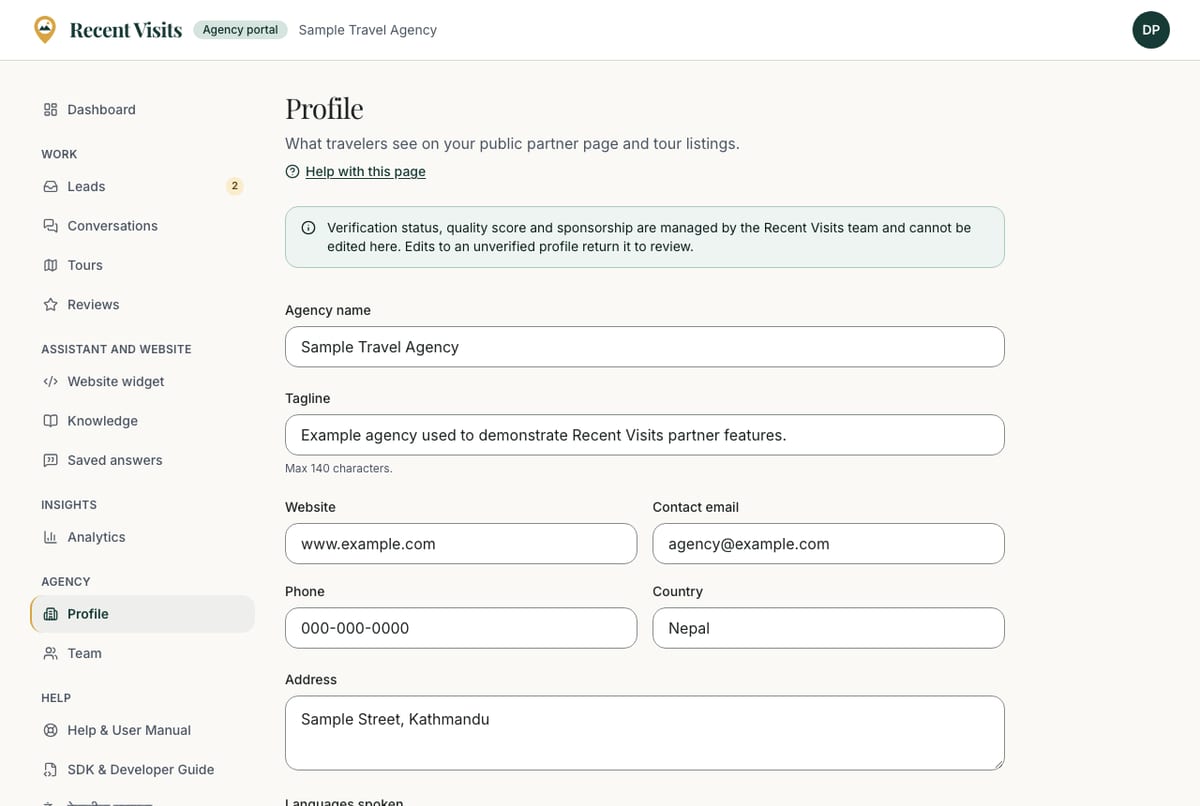
Task: Focus the Website field with www.example.com
Action: coord(461,544)
